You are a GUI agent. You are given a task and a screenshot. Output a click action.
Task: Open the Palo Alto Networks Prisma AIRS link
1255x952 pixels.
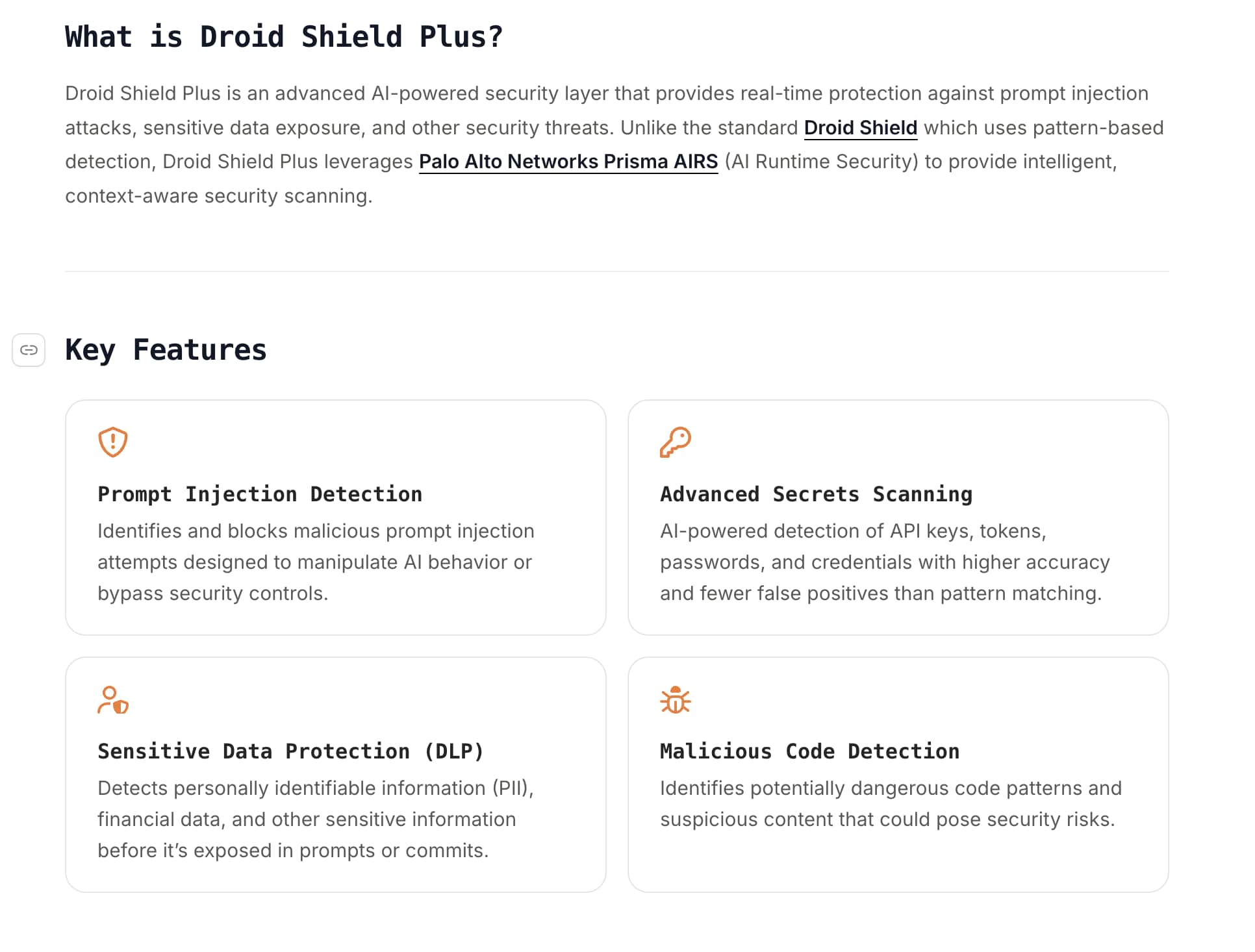click(x=568, y=162)
